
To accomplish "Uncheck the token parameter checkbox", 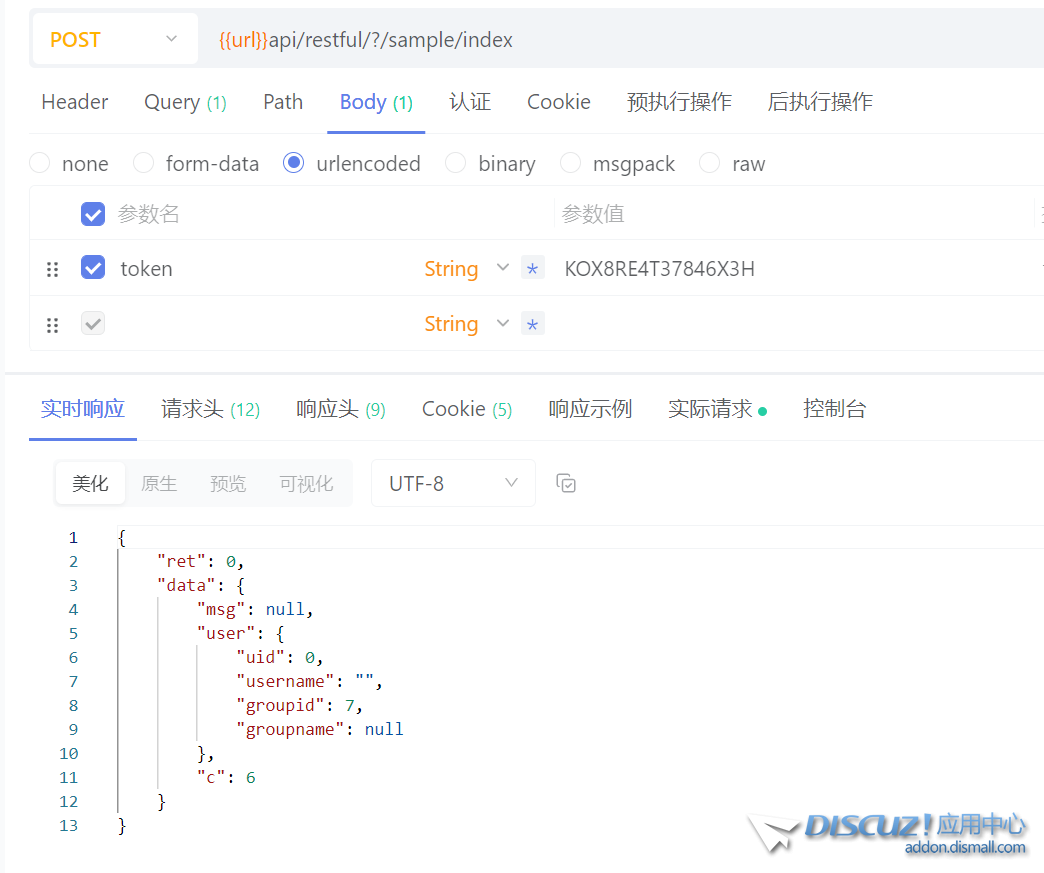I will [93, 268].
